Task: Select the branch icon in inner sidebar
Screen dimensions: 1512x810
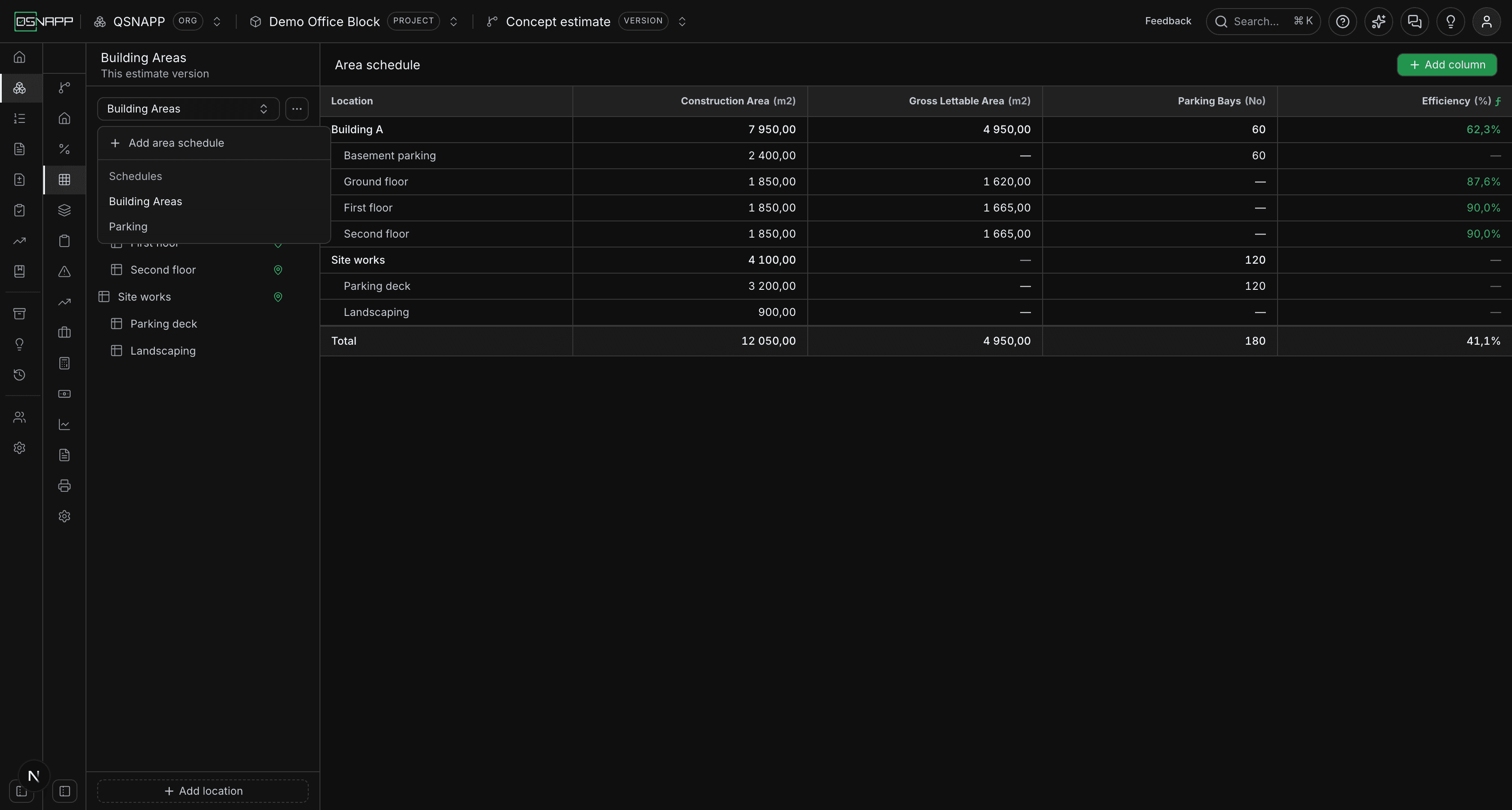Action: [64, 88]
